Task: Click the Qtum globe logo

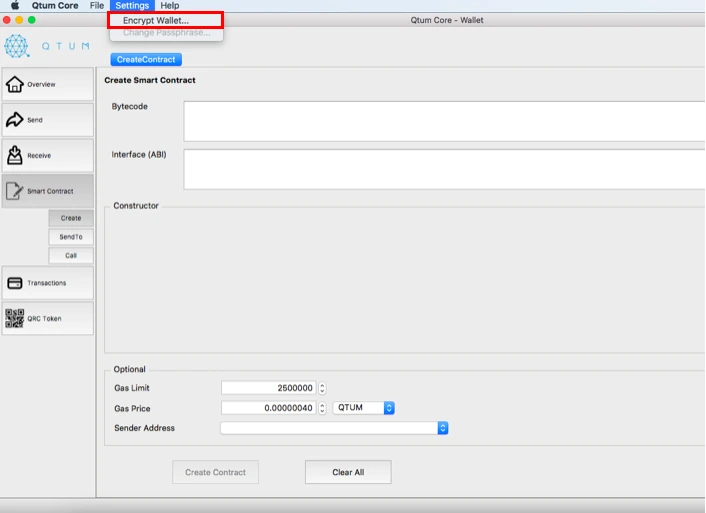Action: (17, 46)
